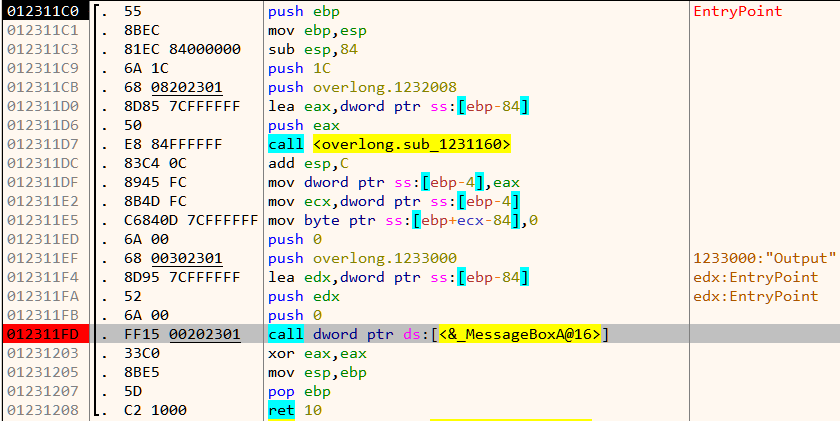Select address row 012311C3
The width and height of the screenshot is (840, 421).
(43, 49)
